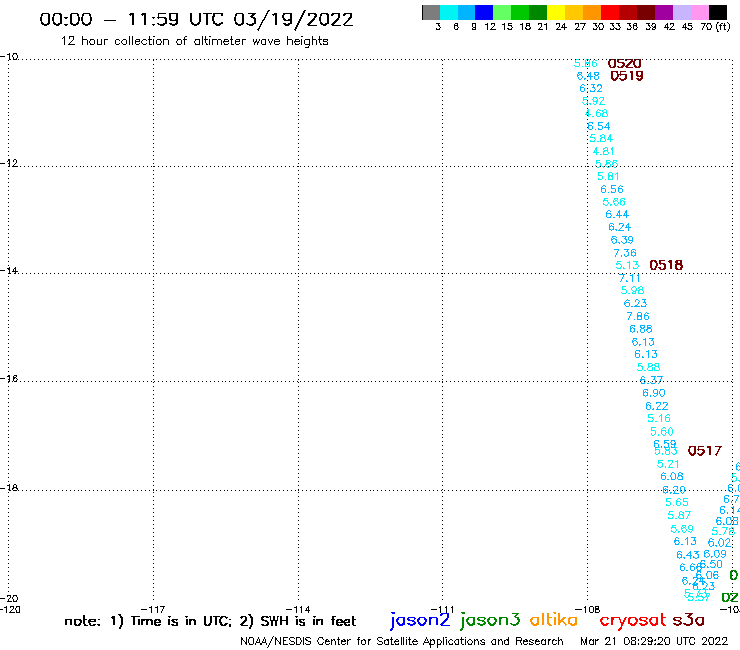Click the '-114' longitude axis label
This screenshot has width=740, height=650.
pos(298,609)
